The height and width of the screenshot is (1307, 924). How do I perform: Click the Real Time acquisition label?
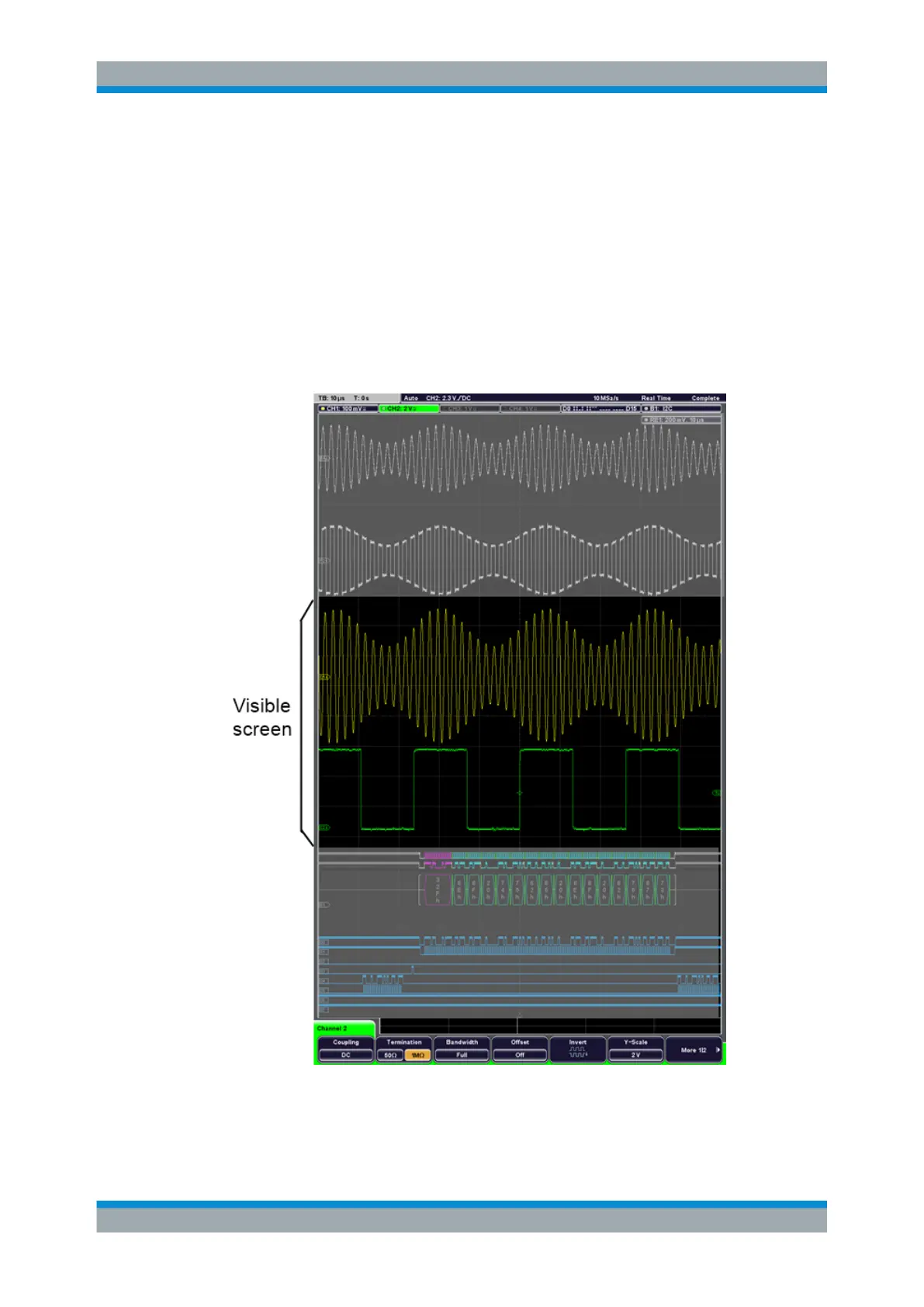coord(656,398)
